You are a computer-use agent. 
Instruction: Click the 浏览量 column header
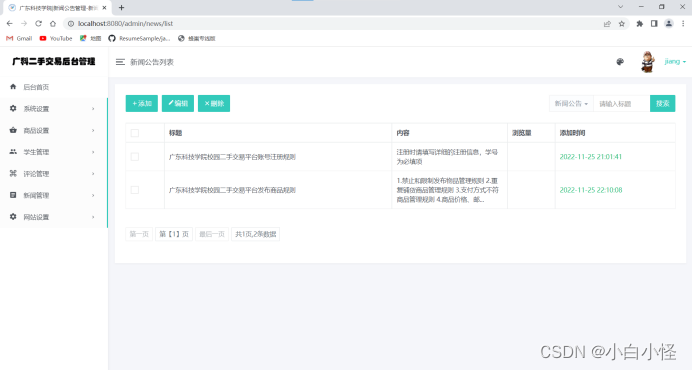(x=522, y=133)
